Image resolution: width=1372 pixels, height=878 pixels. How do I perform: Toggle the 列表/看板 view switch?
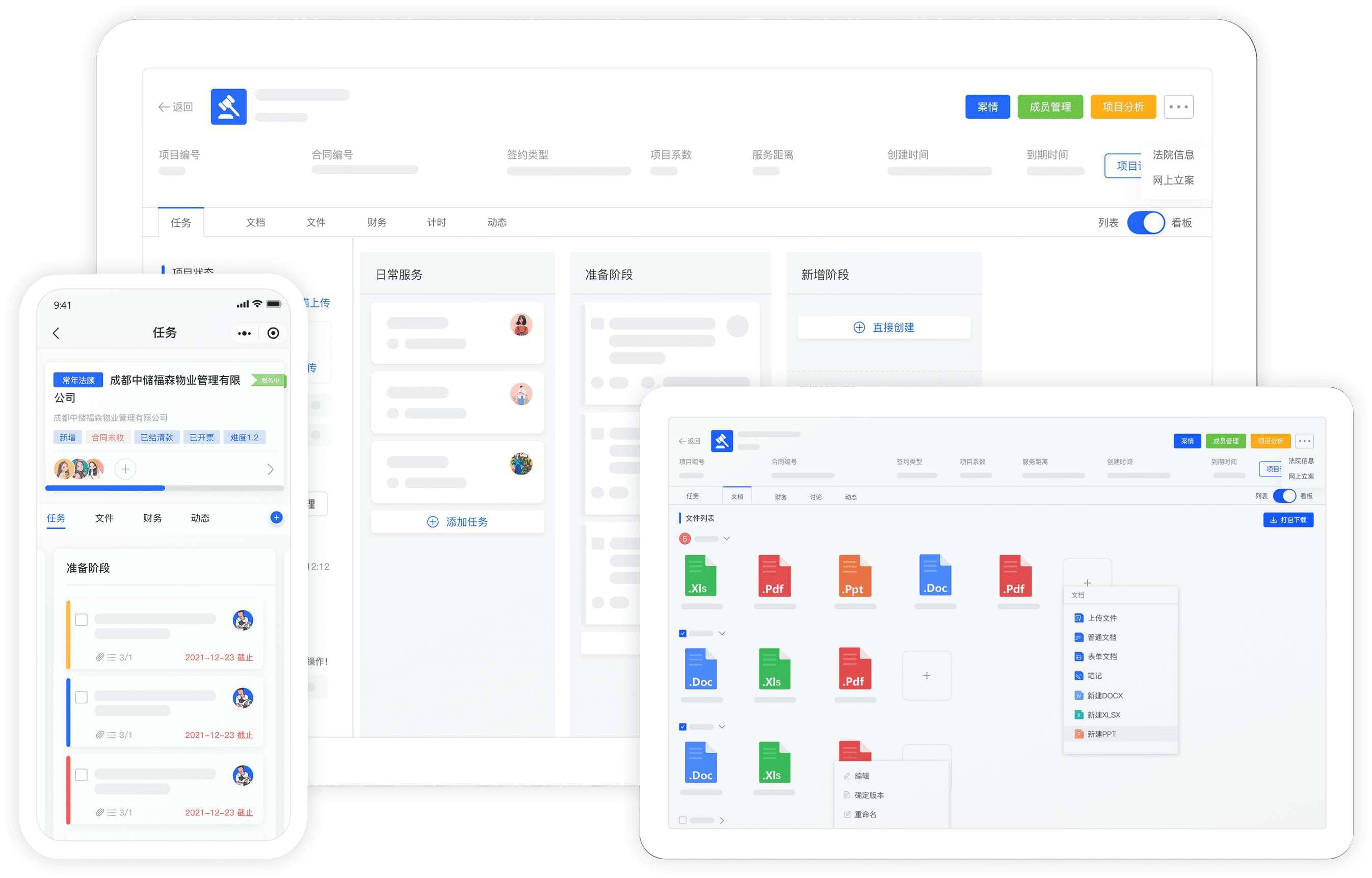1145,222
